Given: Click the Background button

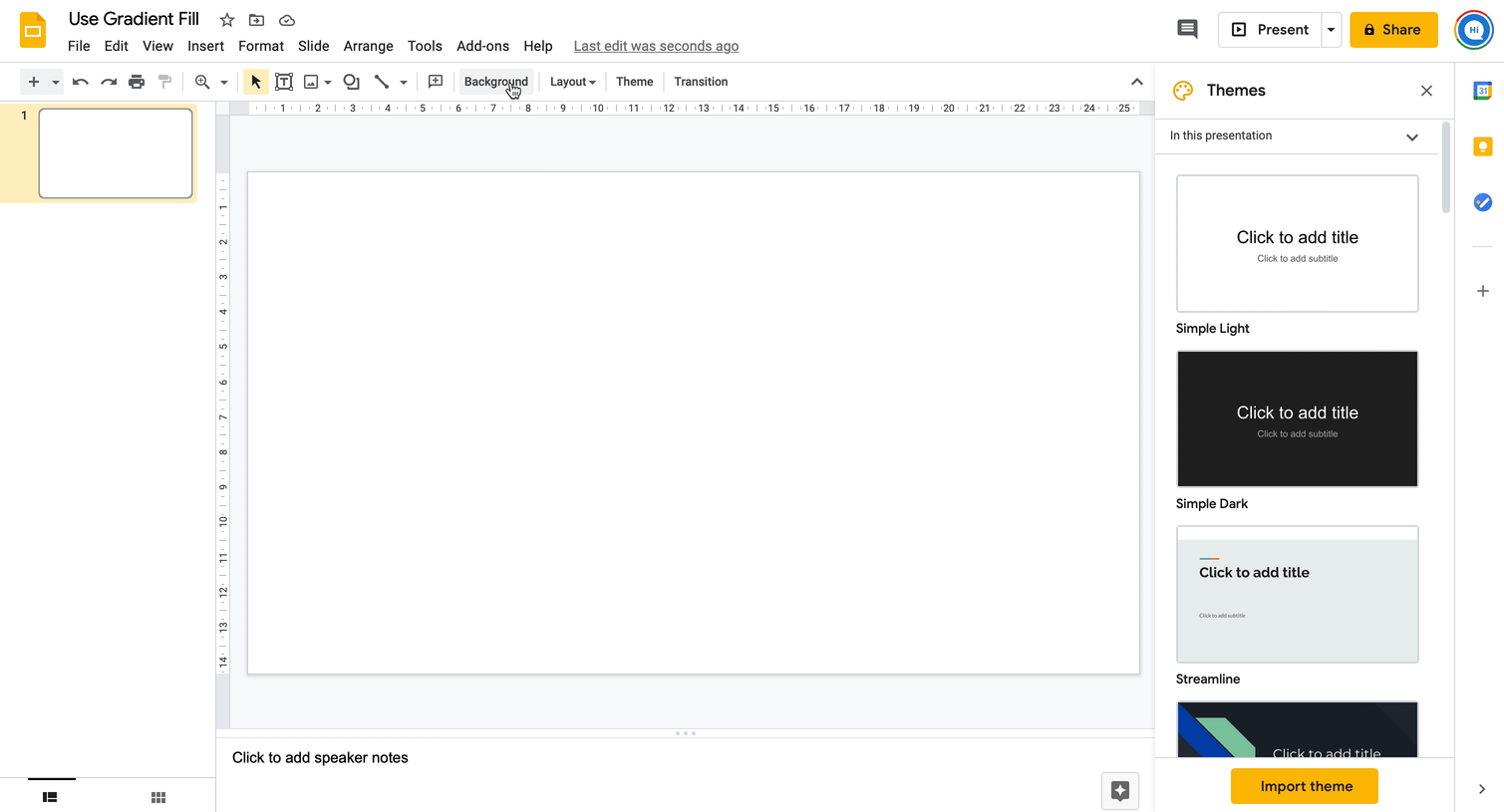Looking at the screenshot, I should click(495, 82).
